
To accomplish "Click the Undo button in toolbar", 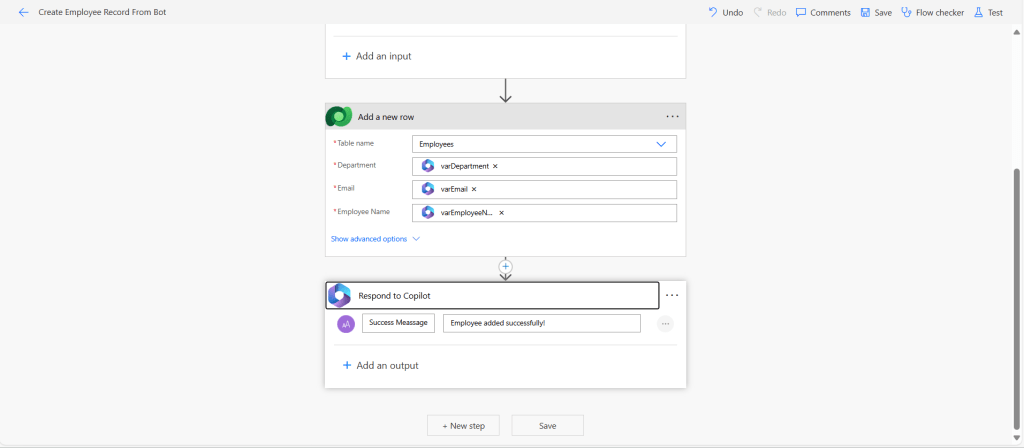I will (725, 12).
